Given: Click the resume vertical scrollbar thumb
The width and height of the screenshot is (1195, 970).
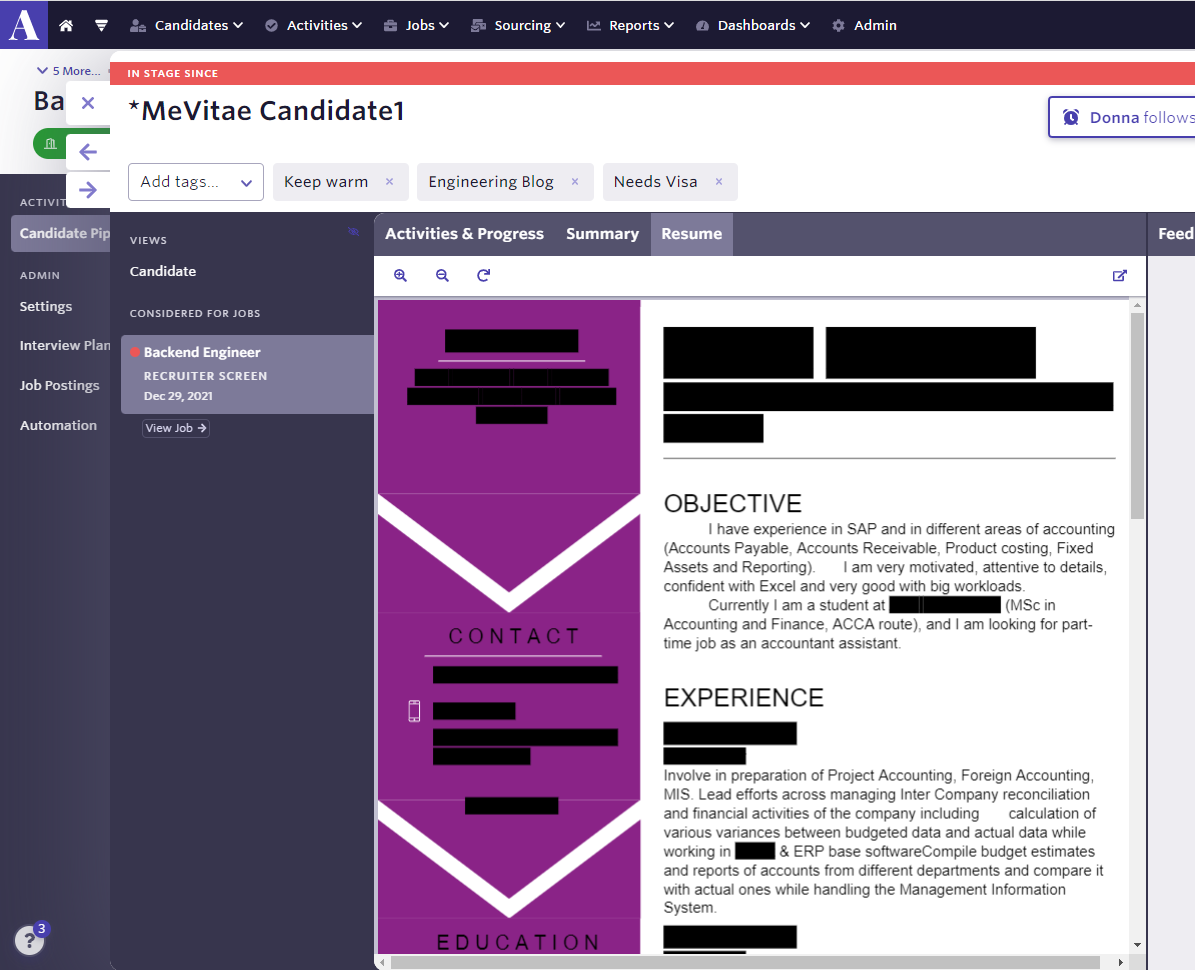Looking at the screenshot, I should point(1137,414).
